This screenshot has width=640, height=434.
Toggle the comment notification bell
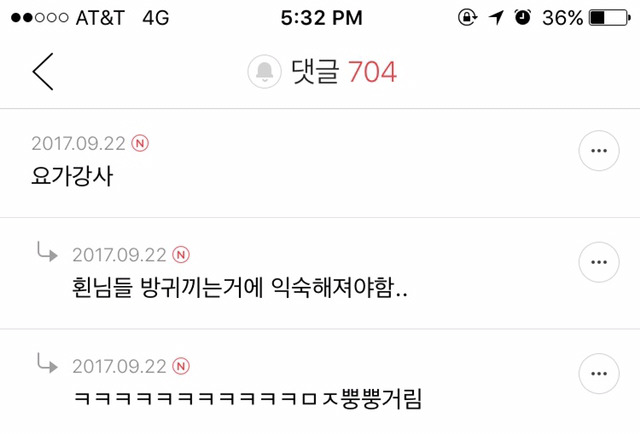pyautogui.click(x=264, y=71)
